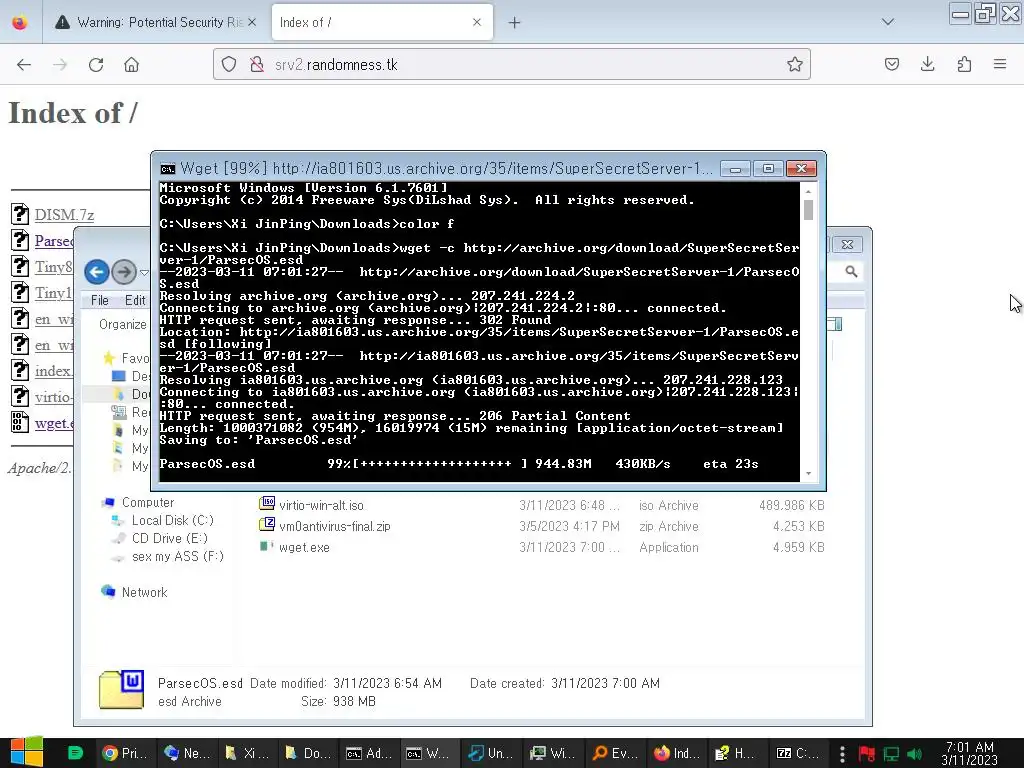Close the Warning security risk tab

click(252, 22)
